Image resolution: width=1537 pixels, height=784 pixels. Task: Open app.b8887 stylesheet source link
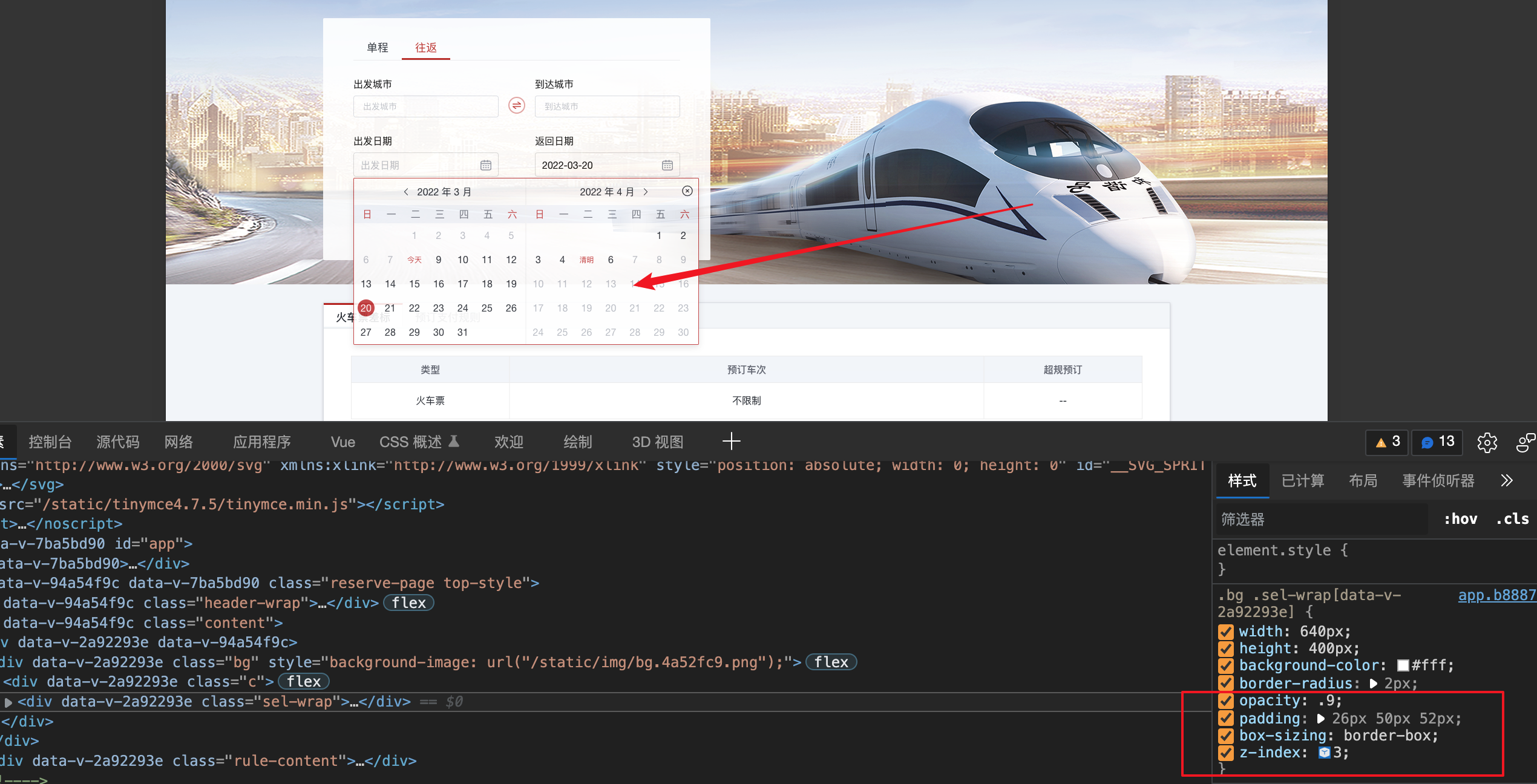[1497, 595]
